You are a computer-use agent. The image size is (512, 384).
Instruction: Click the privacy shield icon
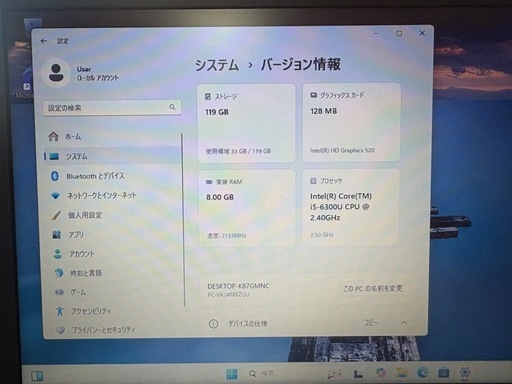click(x=60, y=330)
